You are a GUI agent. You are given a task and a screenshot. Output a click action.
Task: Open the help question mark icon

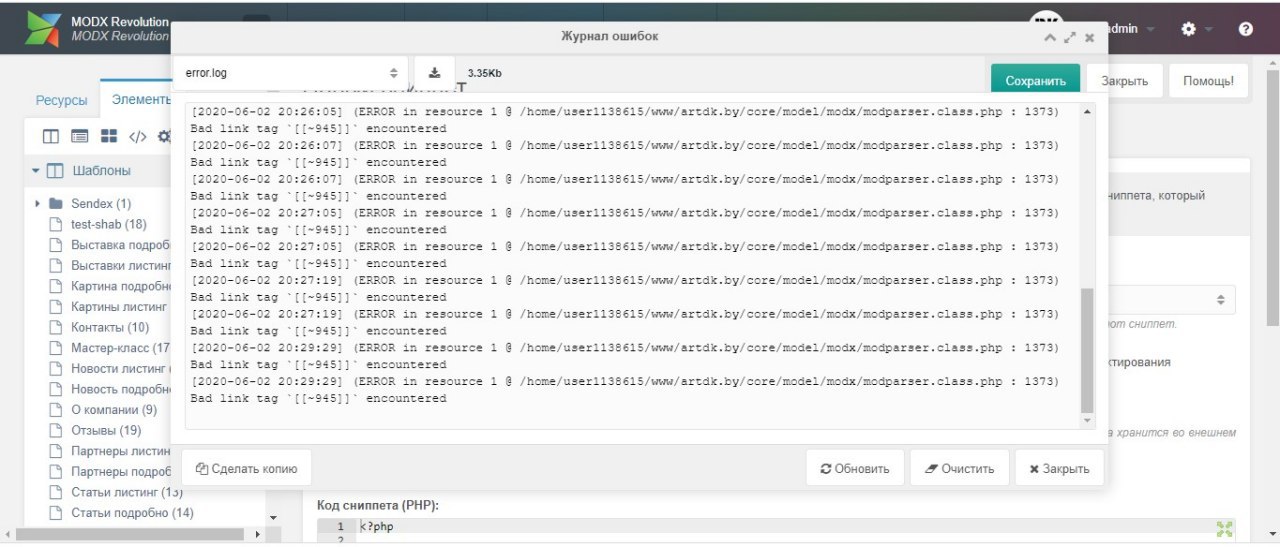click(x=1246, y=29)
